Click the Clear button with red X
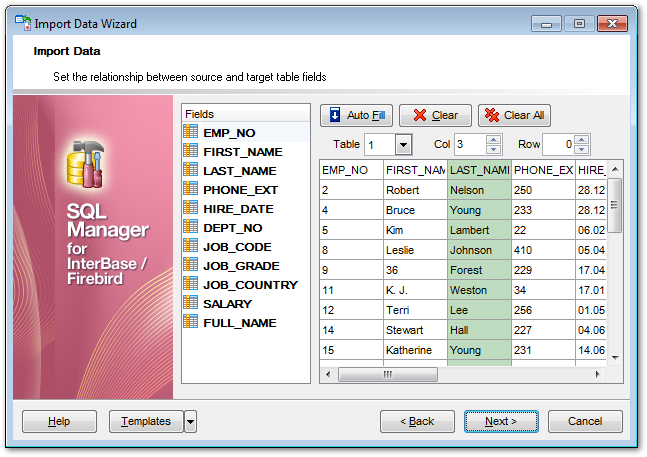Image resolution: width=647 pixels, height=457 pixels. tap(434, 115)
